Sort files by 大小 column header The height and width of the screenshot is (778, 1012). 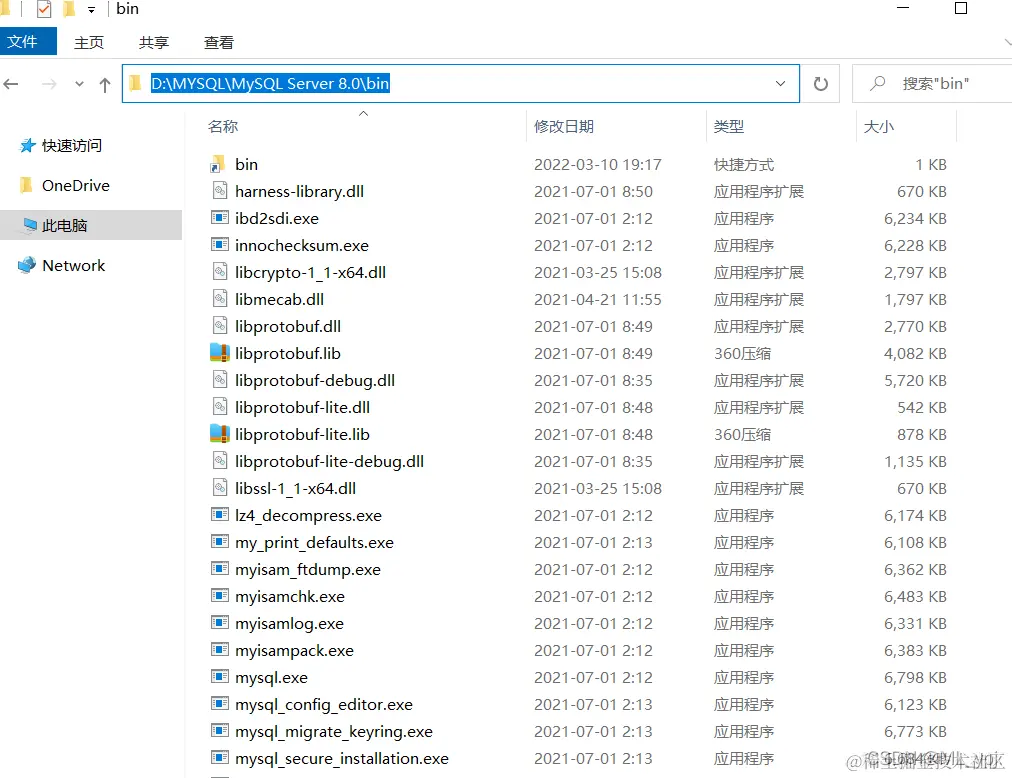879,127
